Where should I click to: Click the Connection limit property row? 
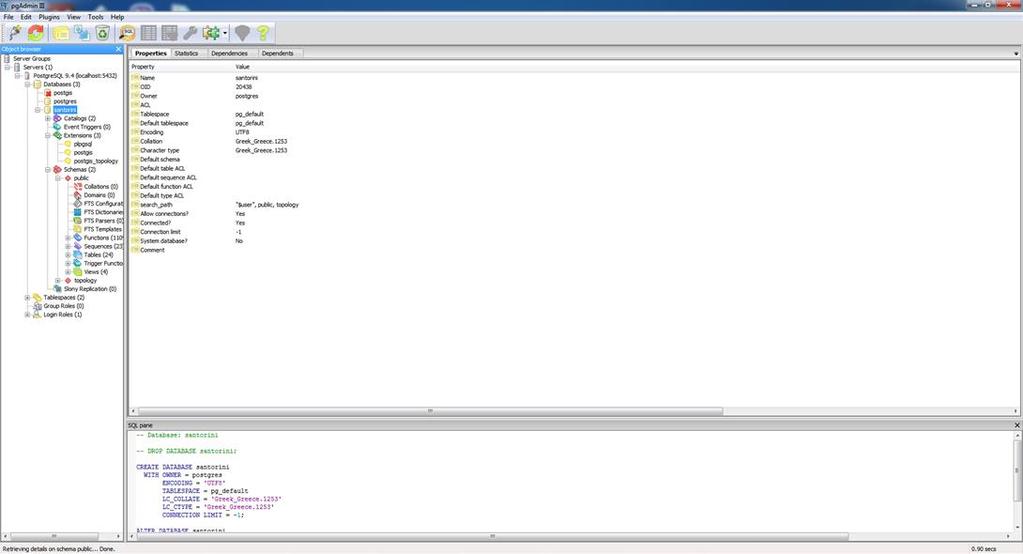tap(574, 232)
